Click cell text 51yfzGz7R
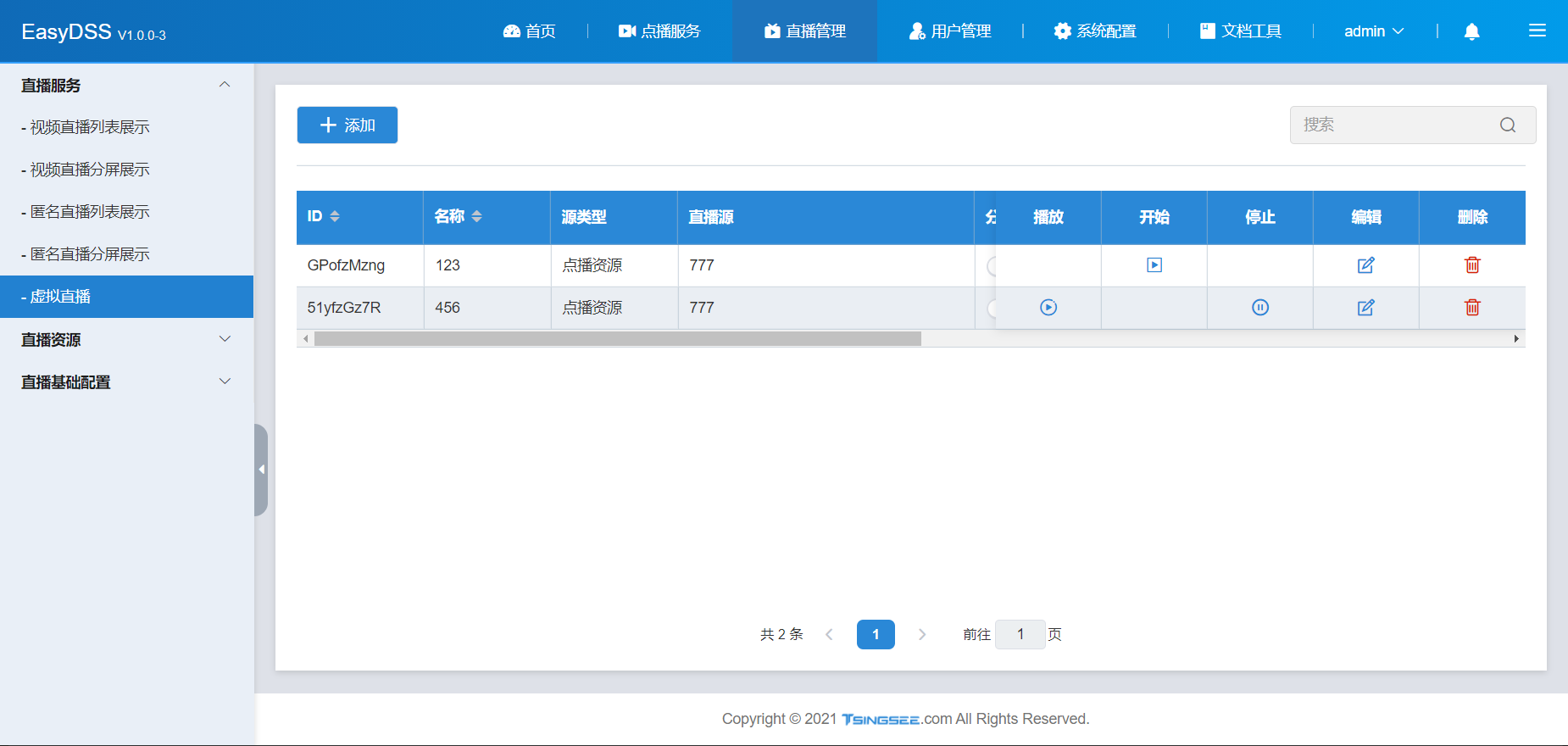This screenshot has height=746, width=1568. 344,308
